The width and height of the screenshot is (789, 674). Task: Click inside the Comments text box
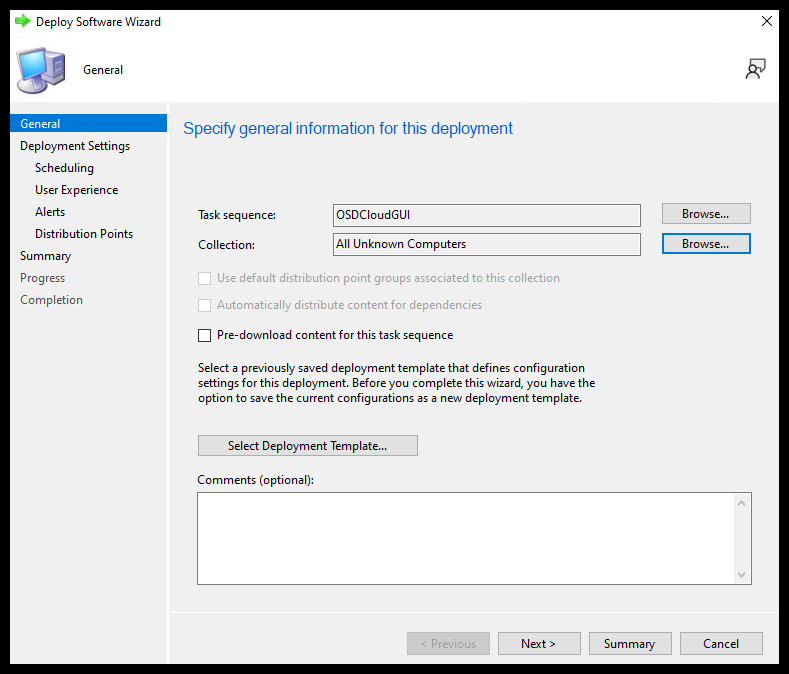[465, 537]
